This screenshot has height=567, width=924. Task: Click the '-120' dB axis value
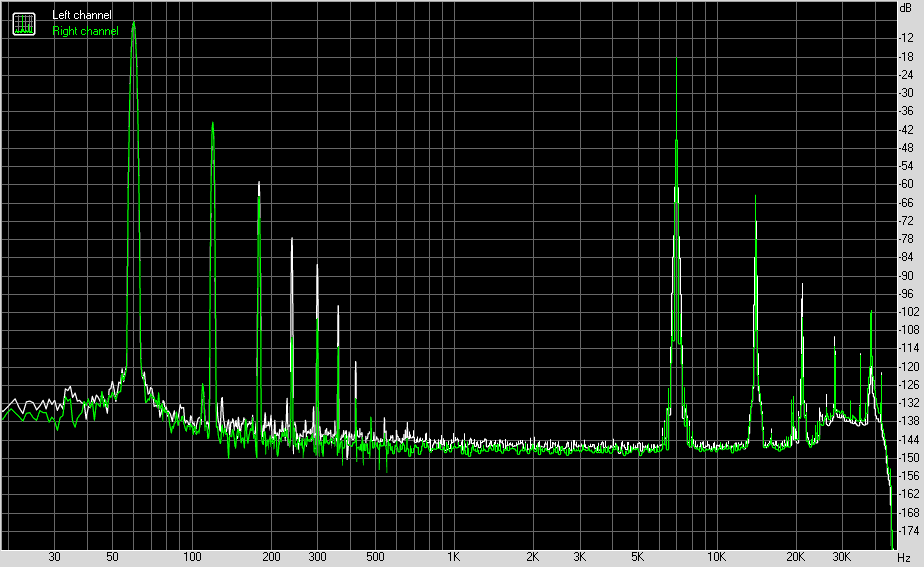[x=908, y=367]
